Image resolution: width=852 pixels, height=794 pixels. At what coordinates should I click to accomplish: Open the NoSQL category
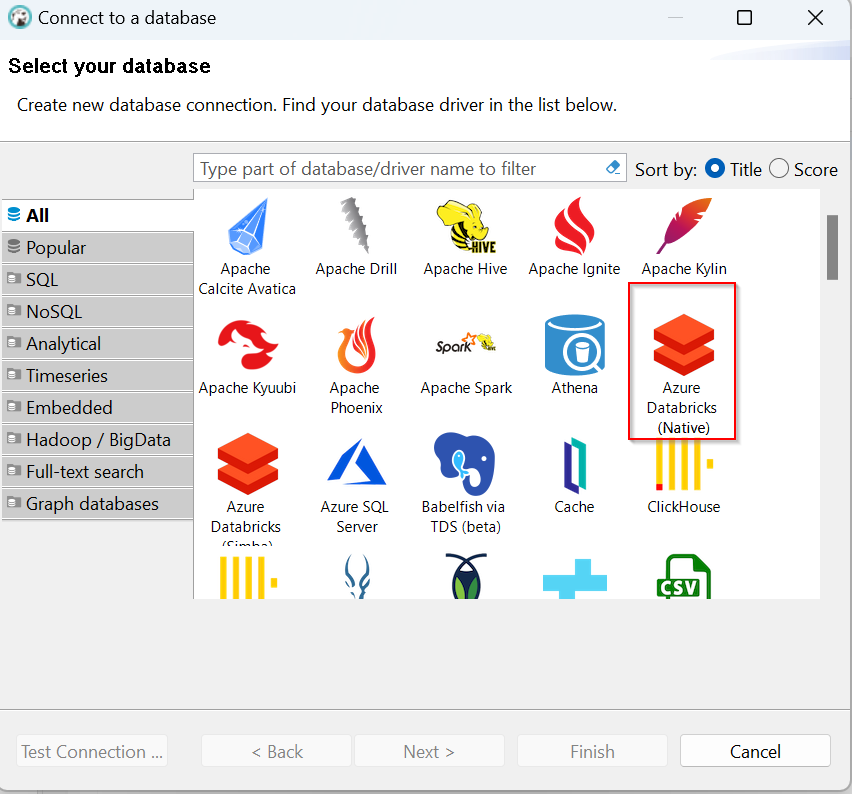tap(98, 312)
